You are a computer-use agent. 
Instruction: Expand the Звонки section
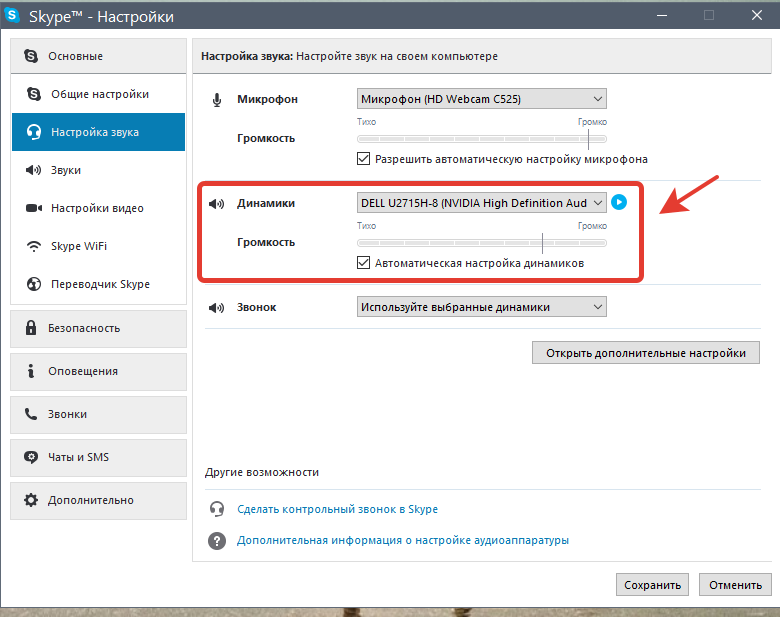click(x=98, y=414)
